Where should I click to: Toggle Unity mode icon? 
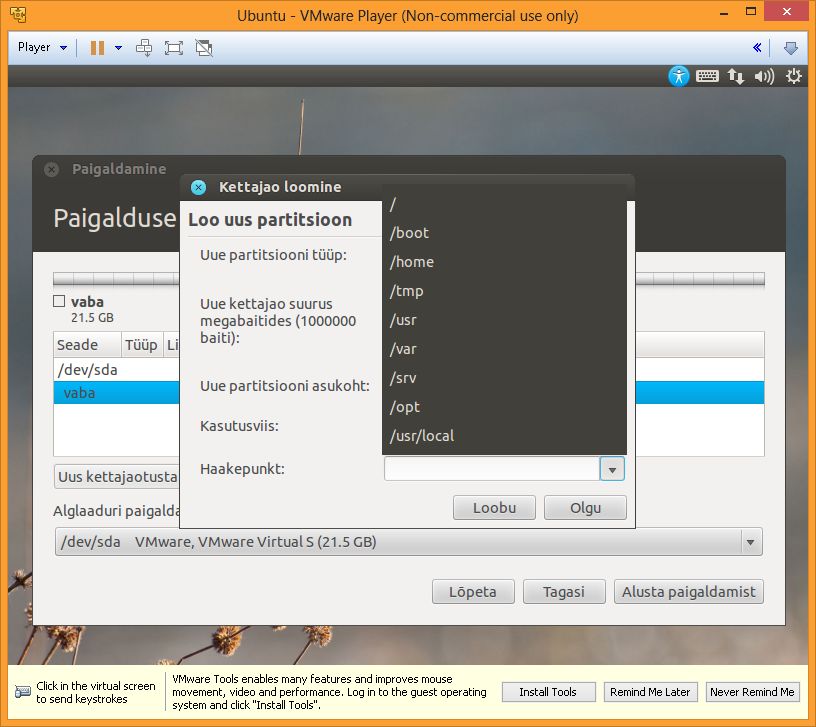pyautogui.click(x=204, y=48)
